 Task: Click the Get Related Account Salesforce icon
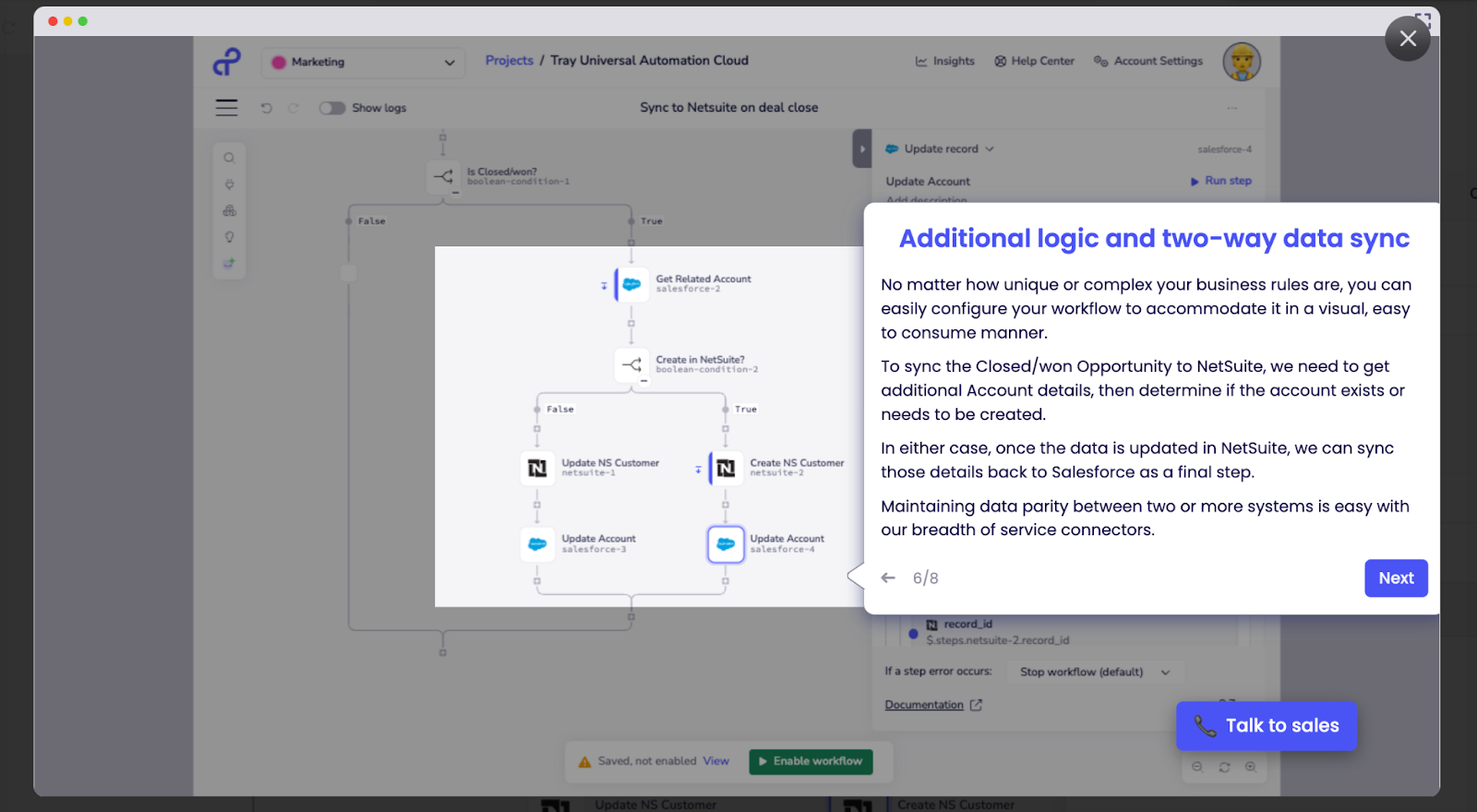[x=631, y=284]
